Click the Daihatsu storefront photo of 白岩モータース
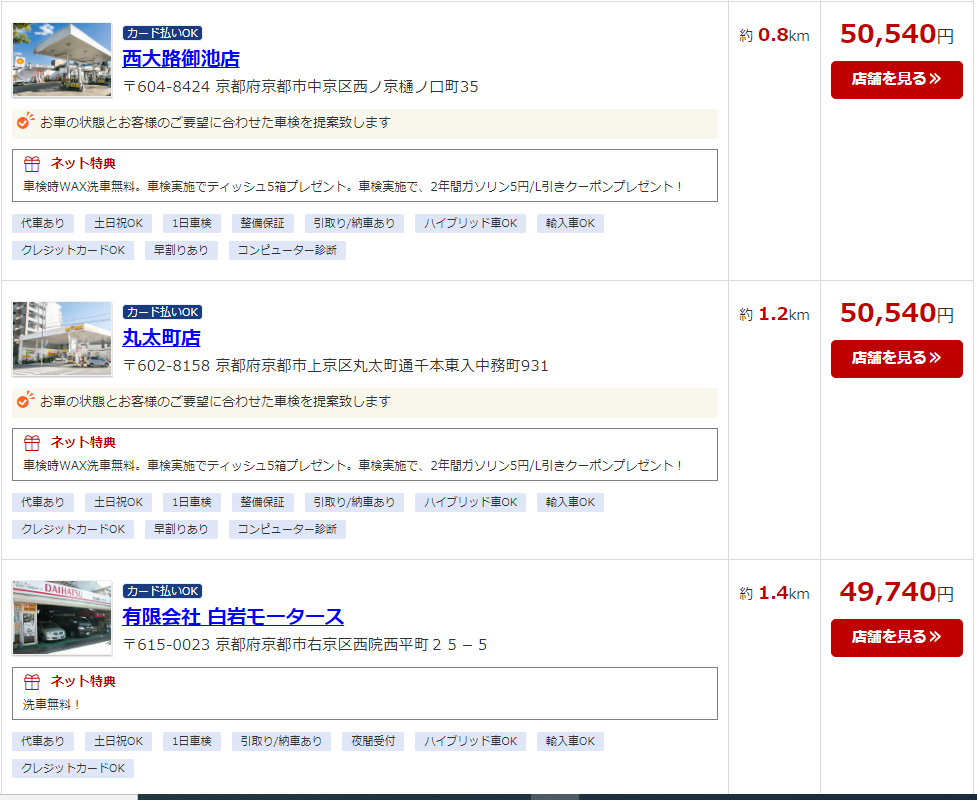This screenshot has width=977, height=800. click(x=62, y=618)
